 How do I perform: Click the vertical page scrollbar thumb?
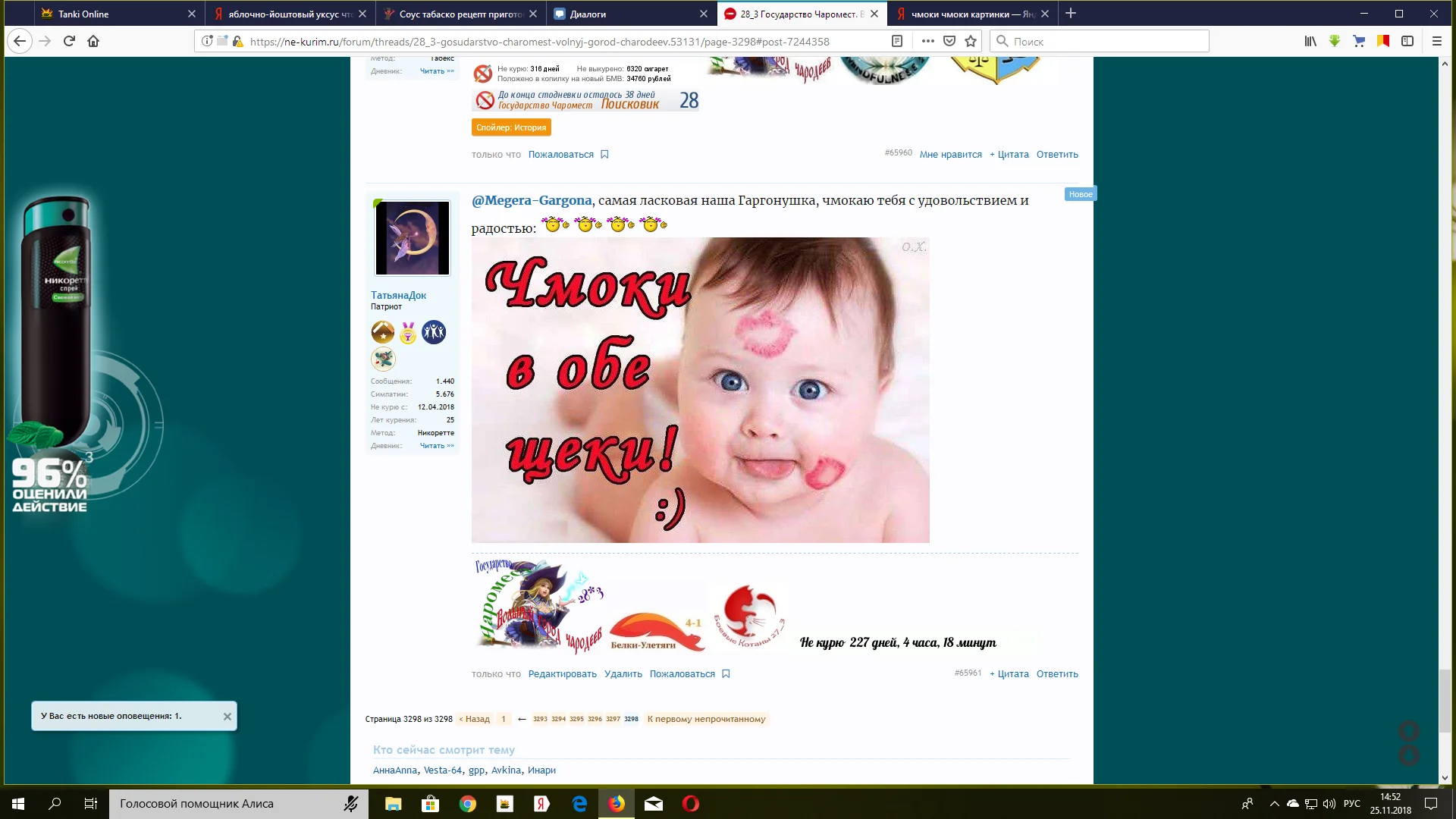tap(1445, 700)
